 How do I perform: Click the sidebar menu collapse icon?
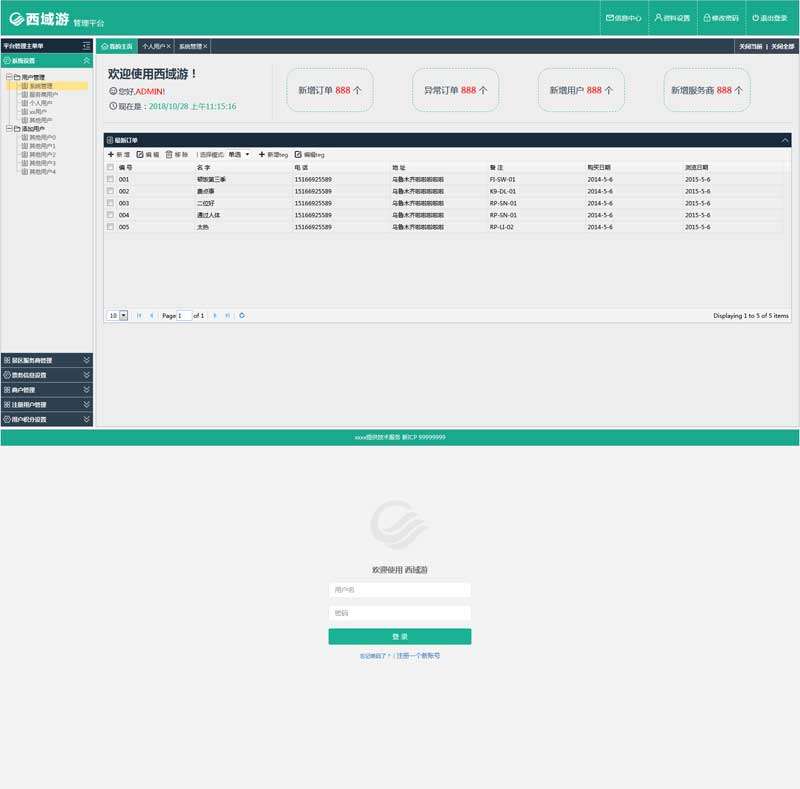tap(87, 46)
